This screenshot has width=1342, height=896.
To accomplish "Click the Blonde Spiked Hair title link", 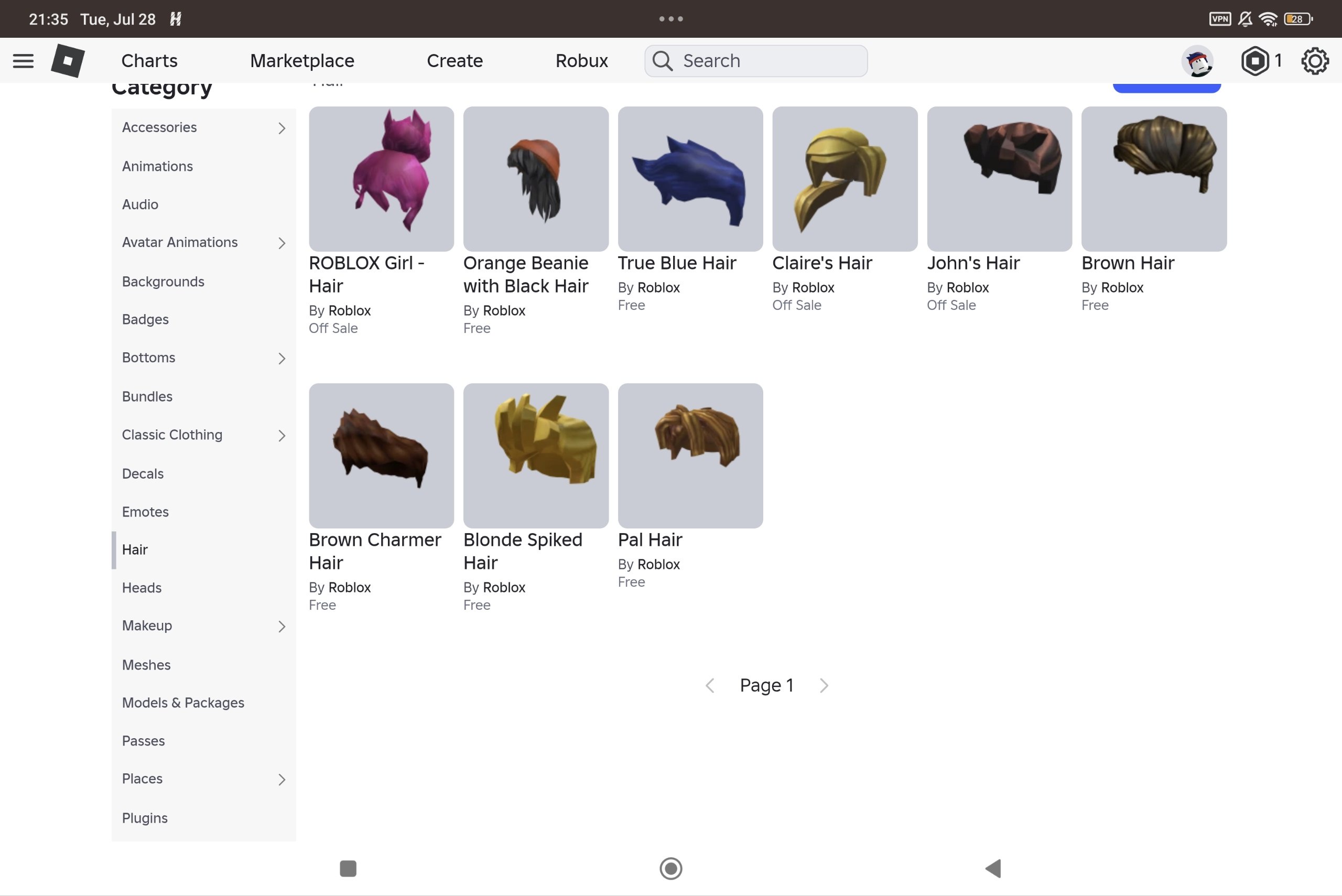I will coord(523,552).
